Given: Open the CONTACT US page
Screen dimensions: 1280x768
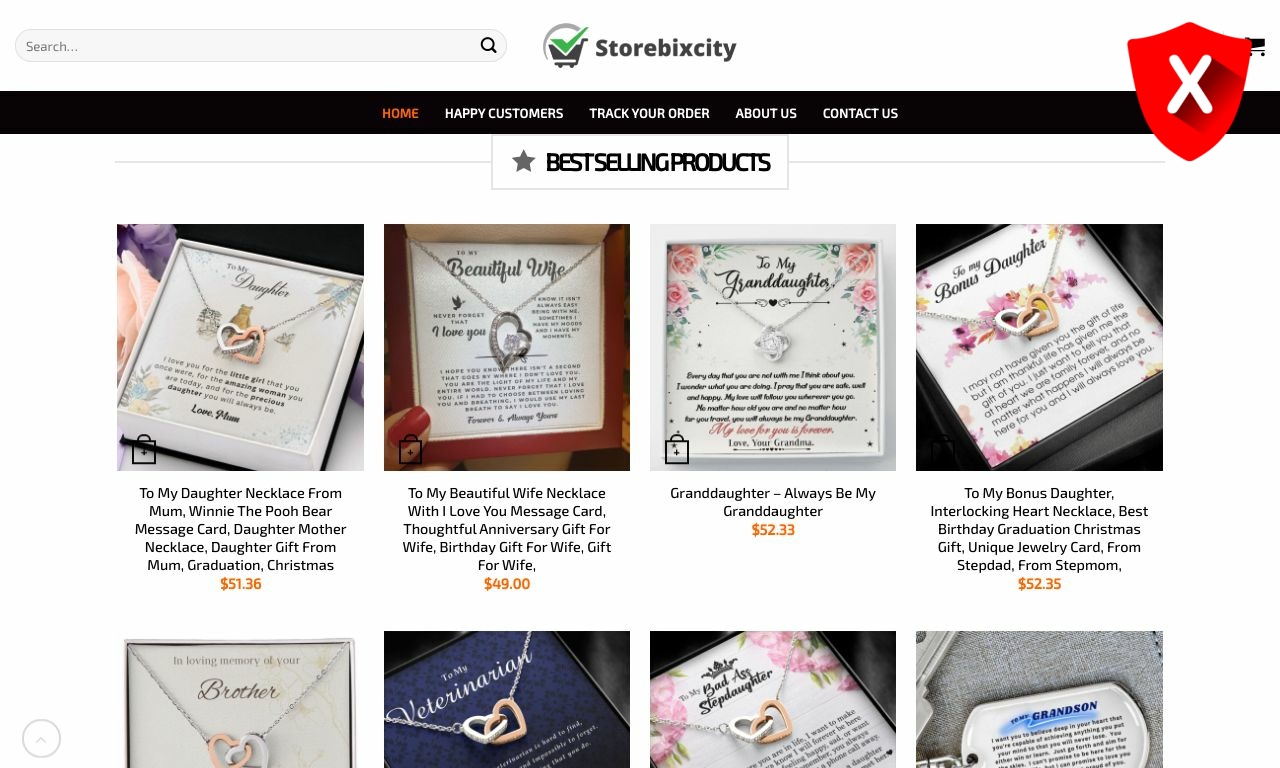Looking at the screenshot, I should tap(860, 113).
